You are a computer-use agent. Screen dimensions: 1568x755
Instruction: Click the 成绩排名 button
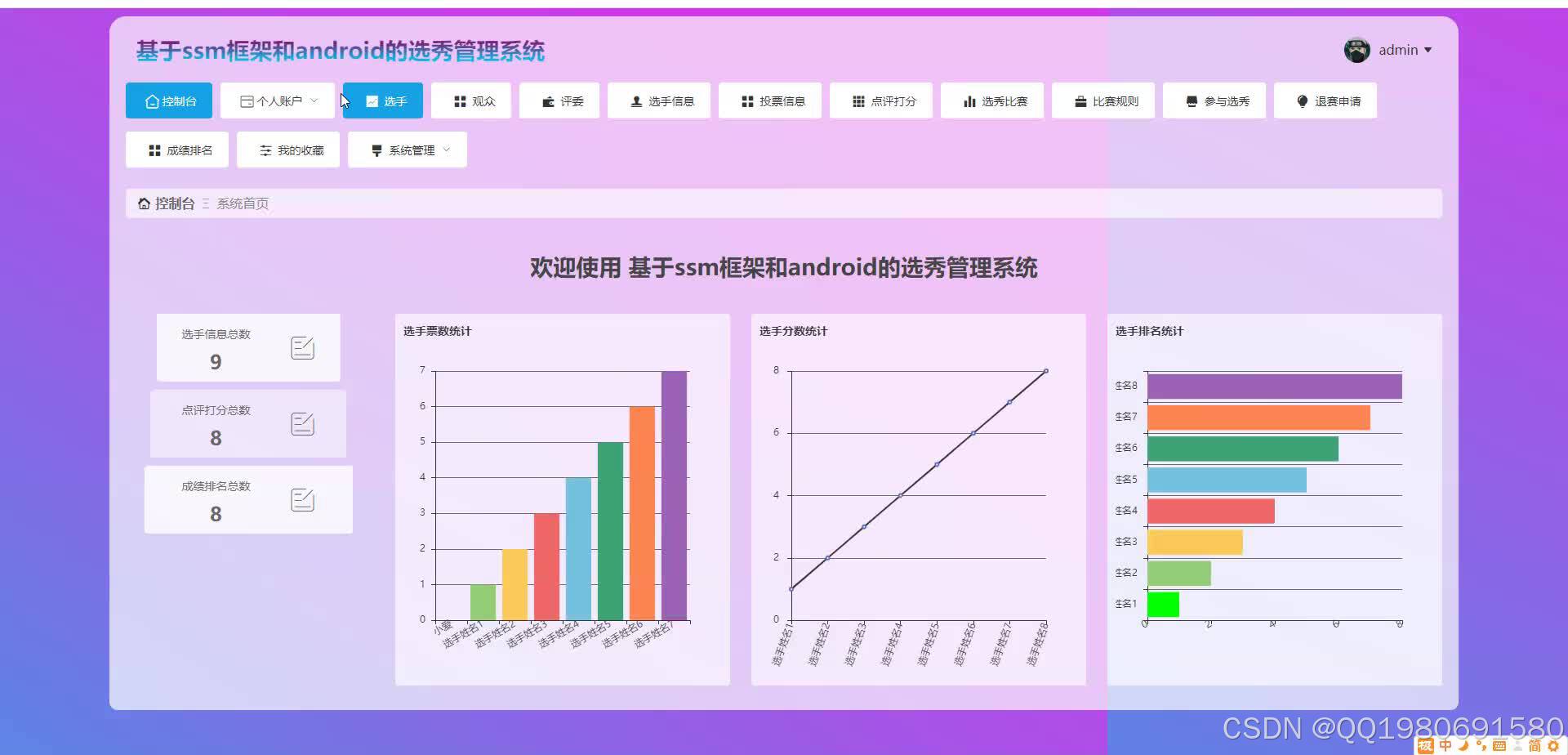tap(176, 150)
